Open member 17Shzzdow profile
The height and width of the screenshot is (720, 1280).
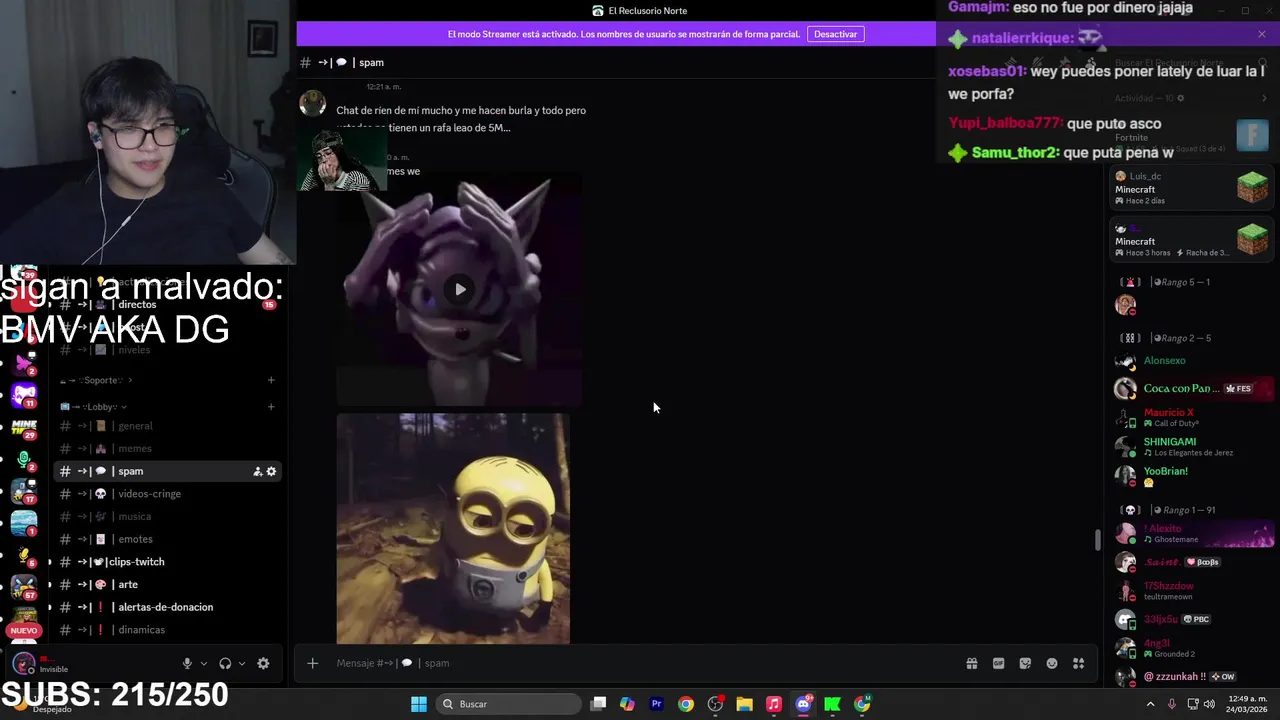(x=1190, y=591)
